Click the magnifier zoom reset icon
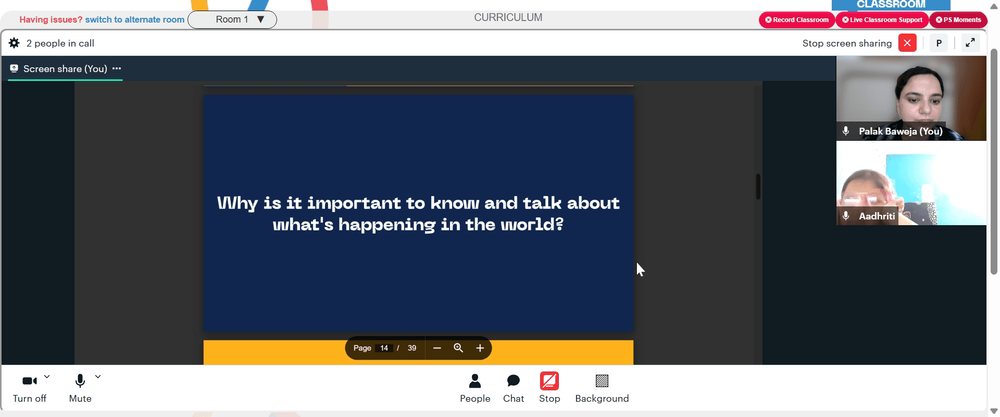The image size is (1000, 417). point(458,348)
